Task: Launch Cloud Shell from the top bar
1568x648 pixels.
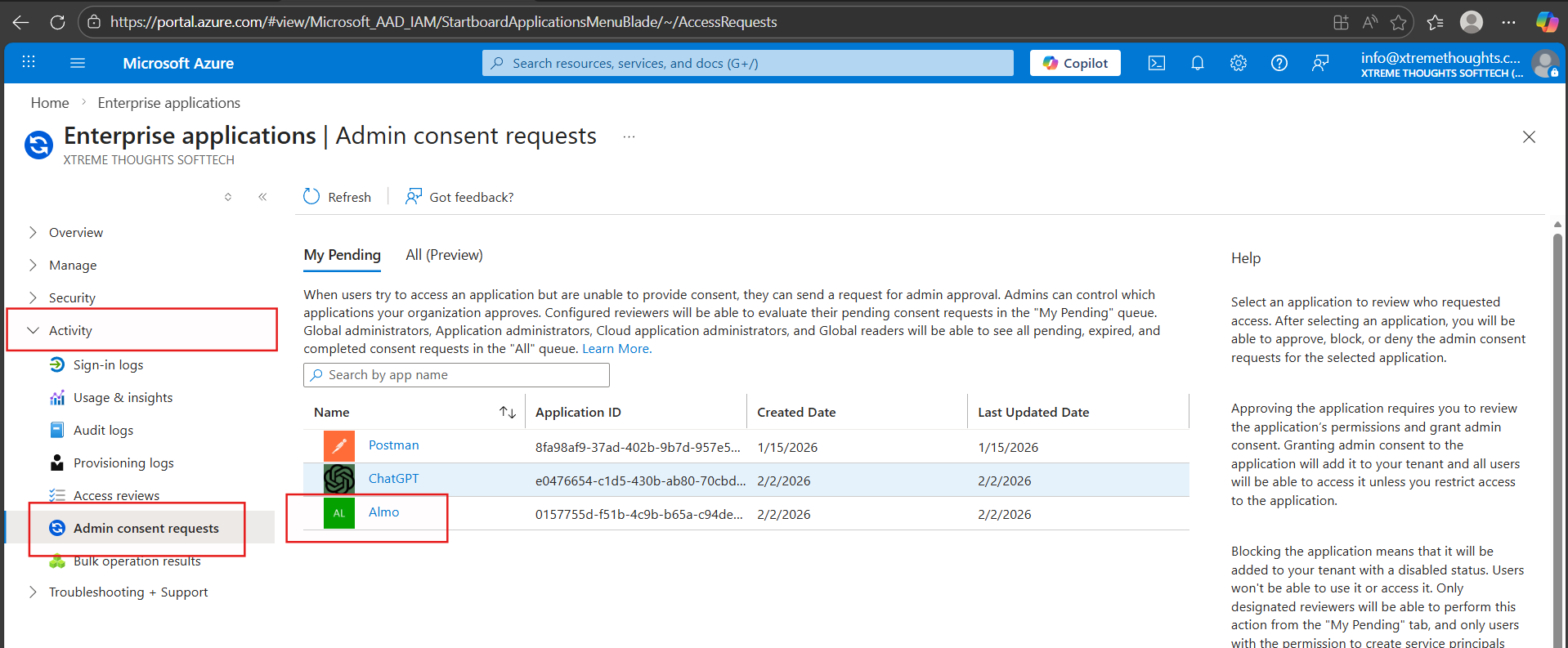Action: [x=1157, y=63]
